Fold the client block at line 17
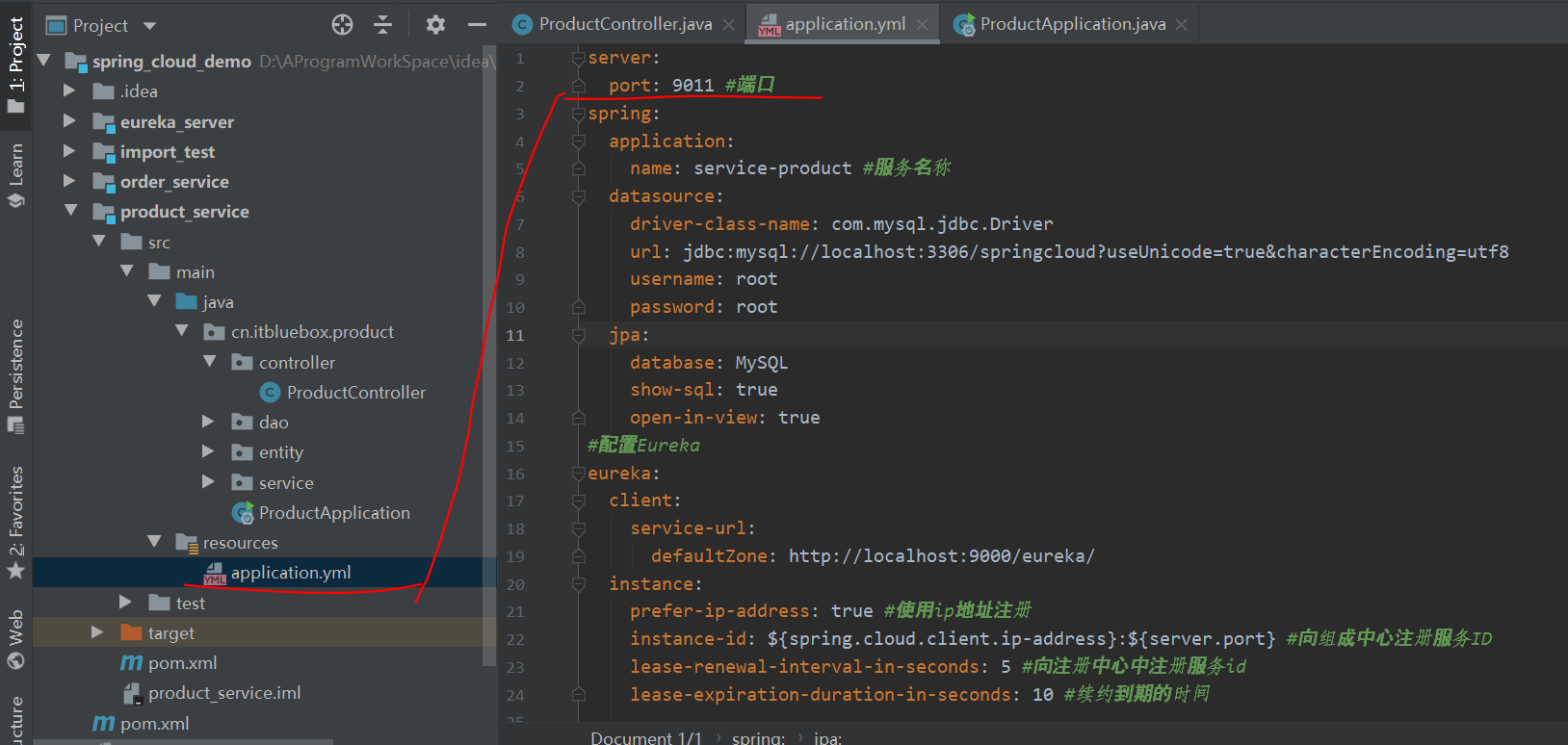 pos(579,501)
